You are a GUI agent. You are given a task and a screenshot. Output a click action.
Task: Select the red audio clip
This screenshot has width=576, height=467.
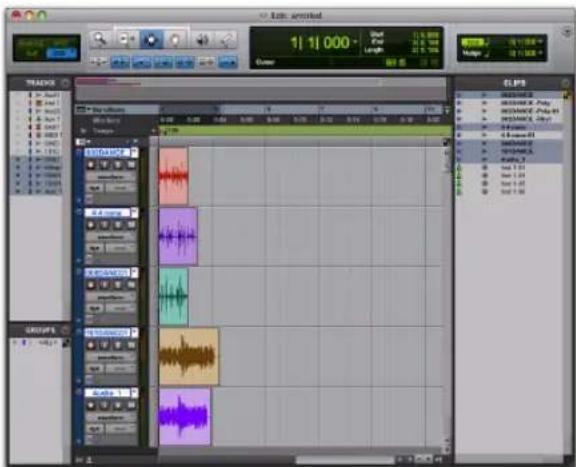click(173, 176)
